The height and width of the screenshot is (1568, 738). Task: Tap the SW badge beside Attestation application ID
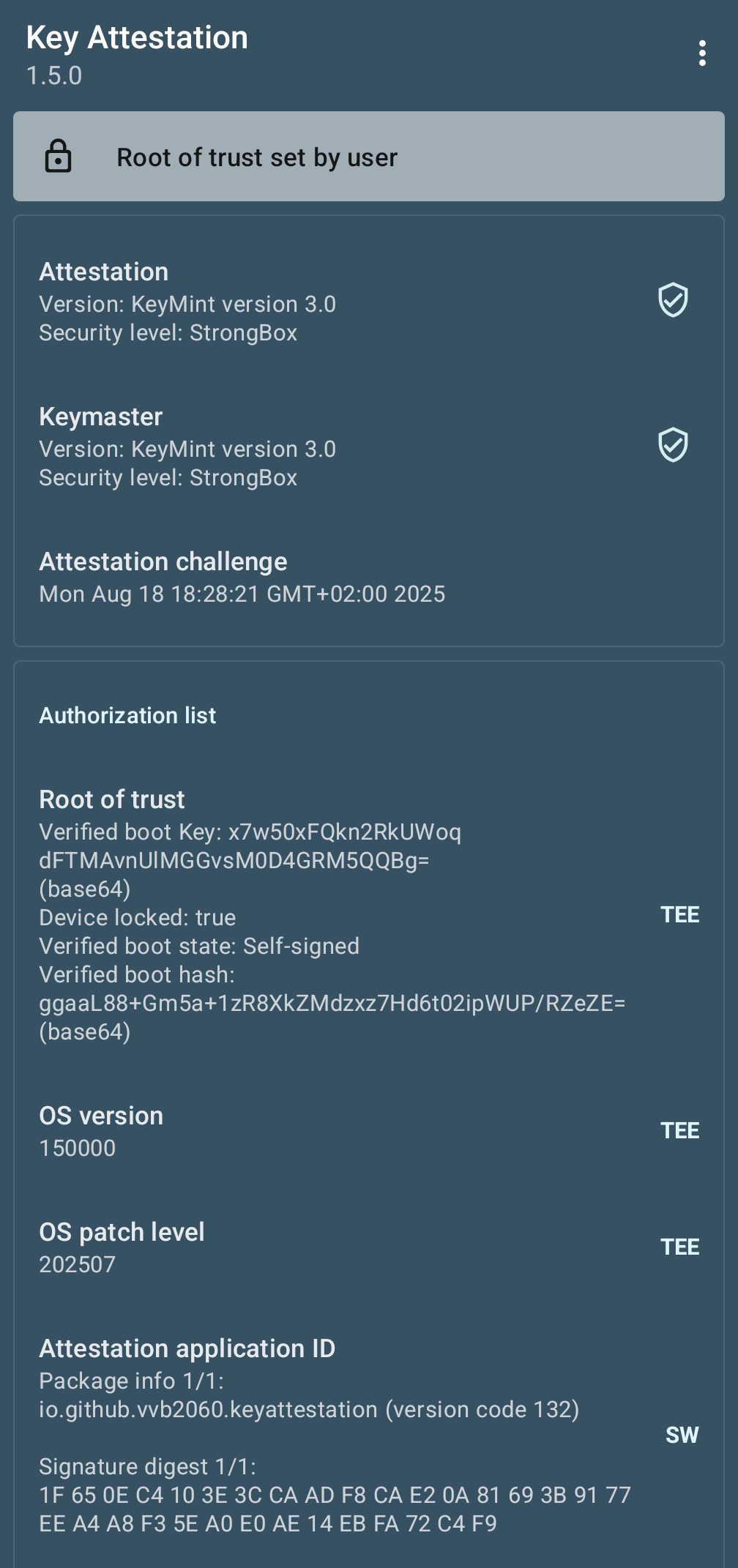pos(682,1436)
